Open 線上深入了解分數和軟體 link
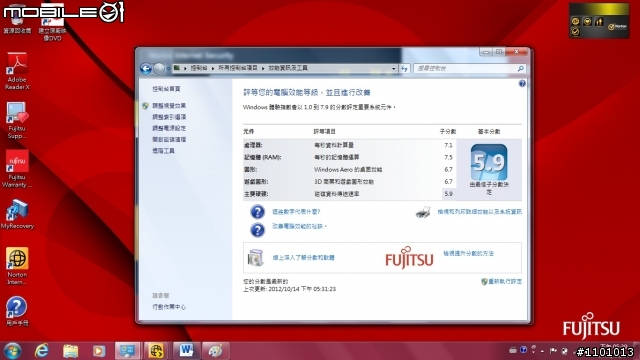Viewport: 640px width, 360px height. click(x=304, y=258)
